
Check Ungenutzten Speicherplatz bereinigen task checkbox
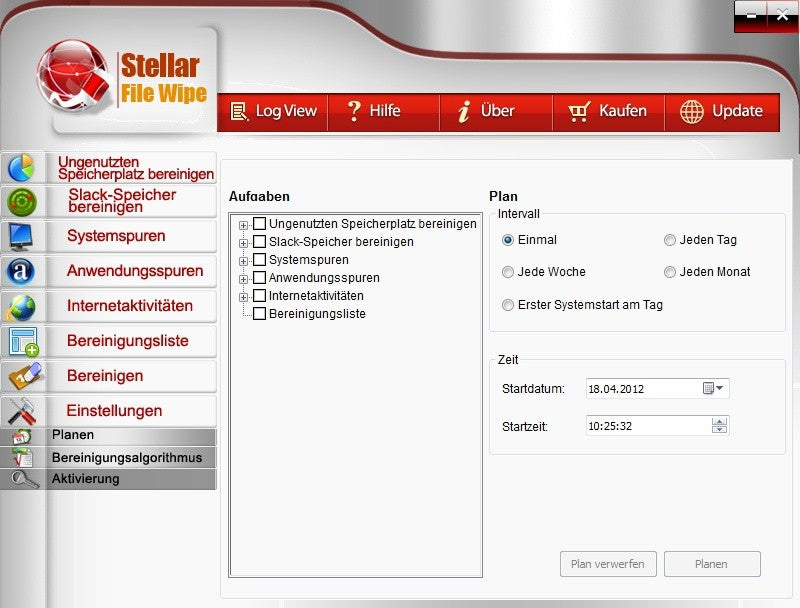(259, 223)
